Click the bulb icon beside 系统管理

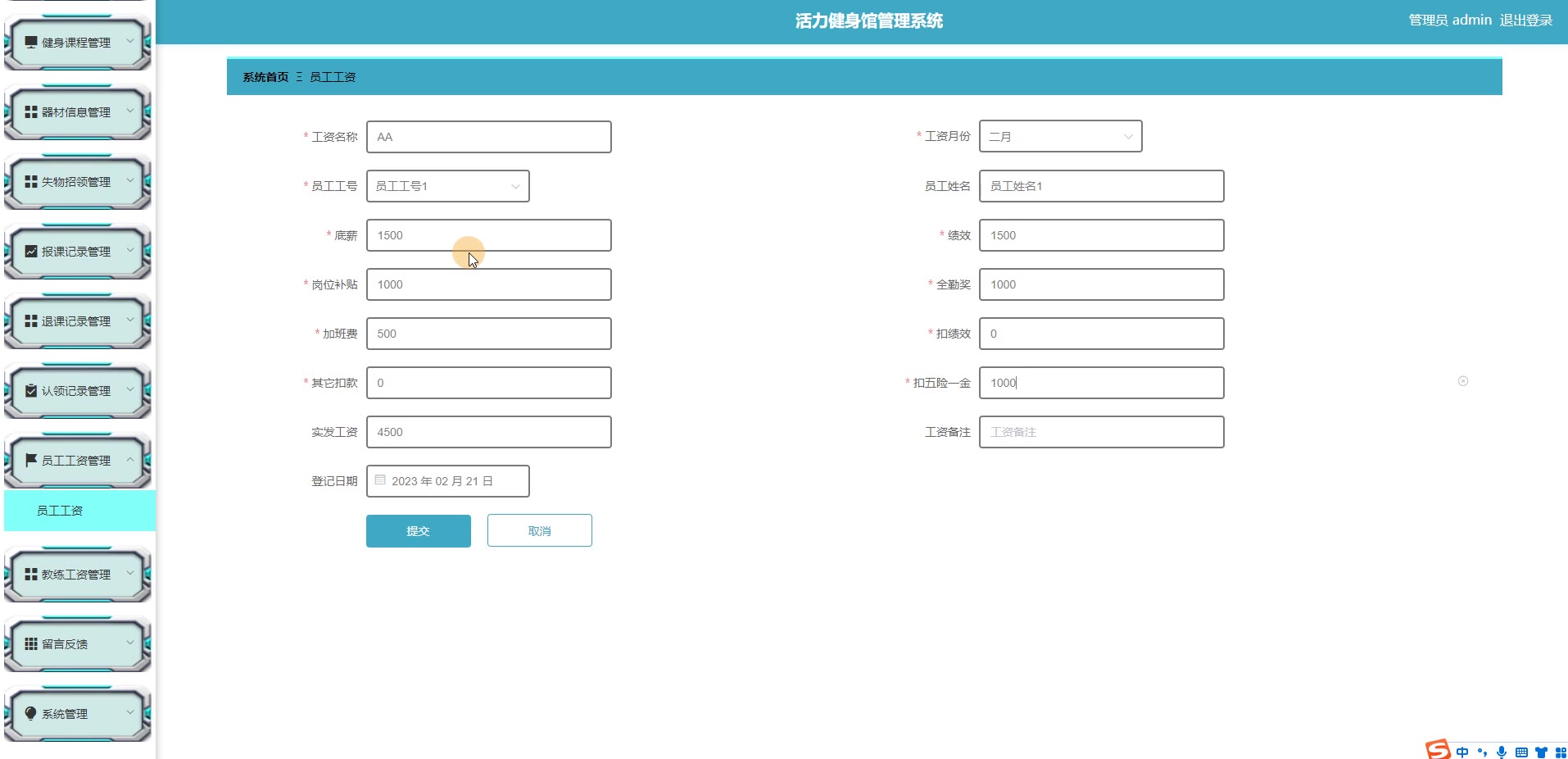pos(31,713)
